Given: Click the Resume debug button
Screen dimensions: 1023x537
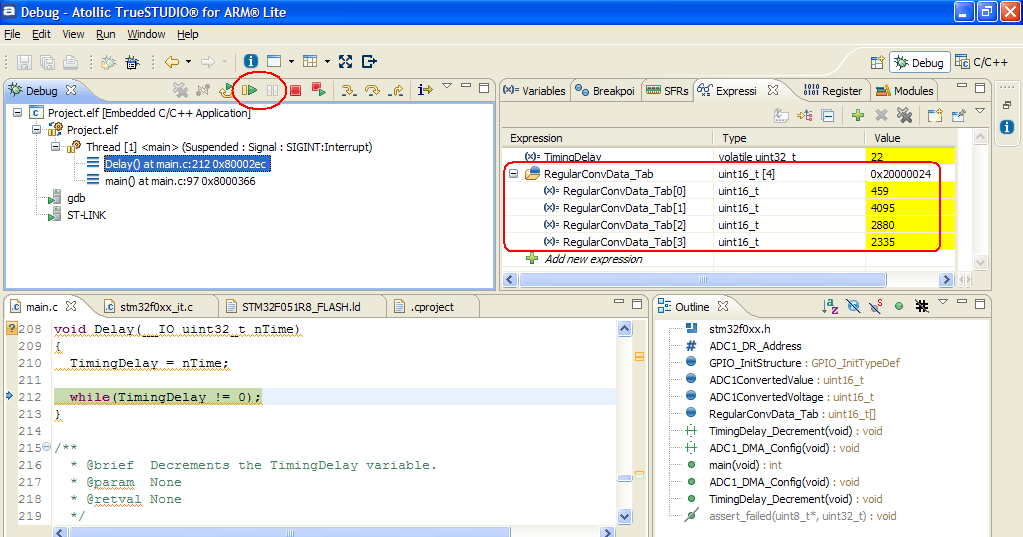Looking at the screenshot, I should pos(249,90).
